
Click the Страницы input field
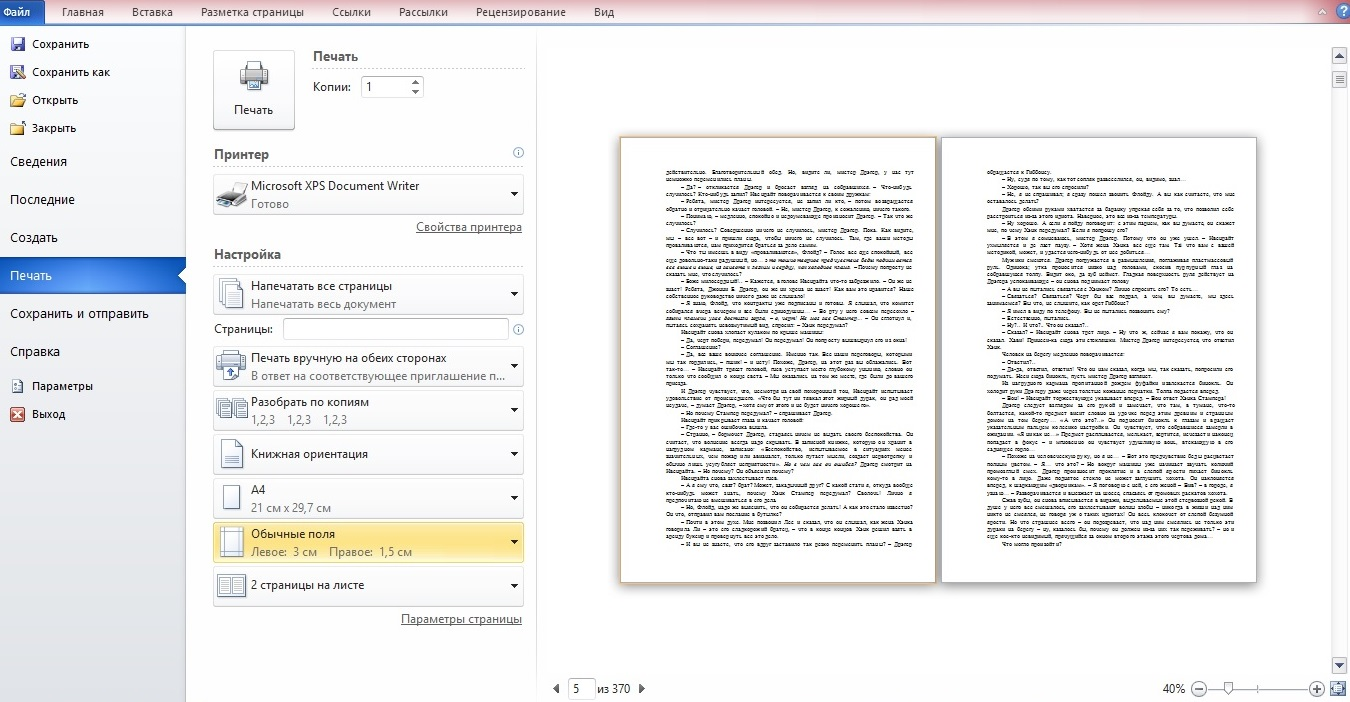pos(394,329)
